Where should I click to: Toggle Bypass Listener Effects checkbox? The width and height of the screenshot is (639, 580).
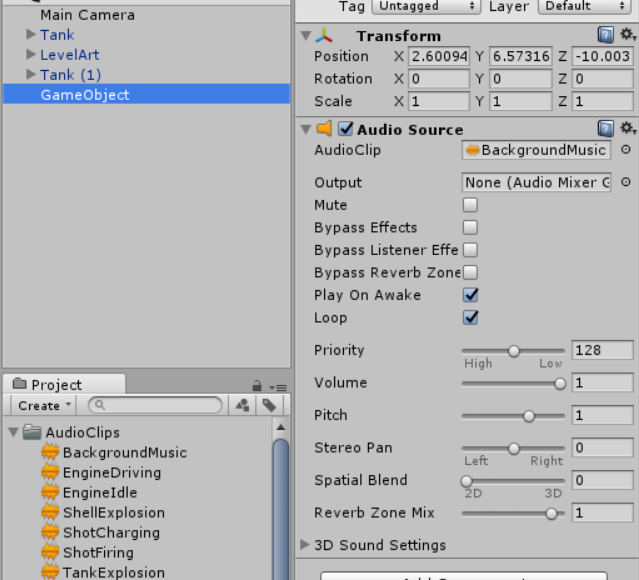pyautogui.click(x=470, y=250)
